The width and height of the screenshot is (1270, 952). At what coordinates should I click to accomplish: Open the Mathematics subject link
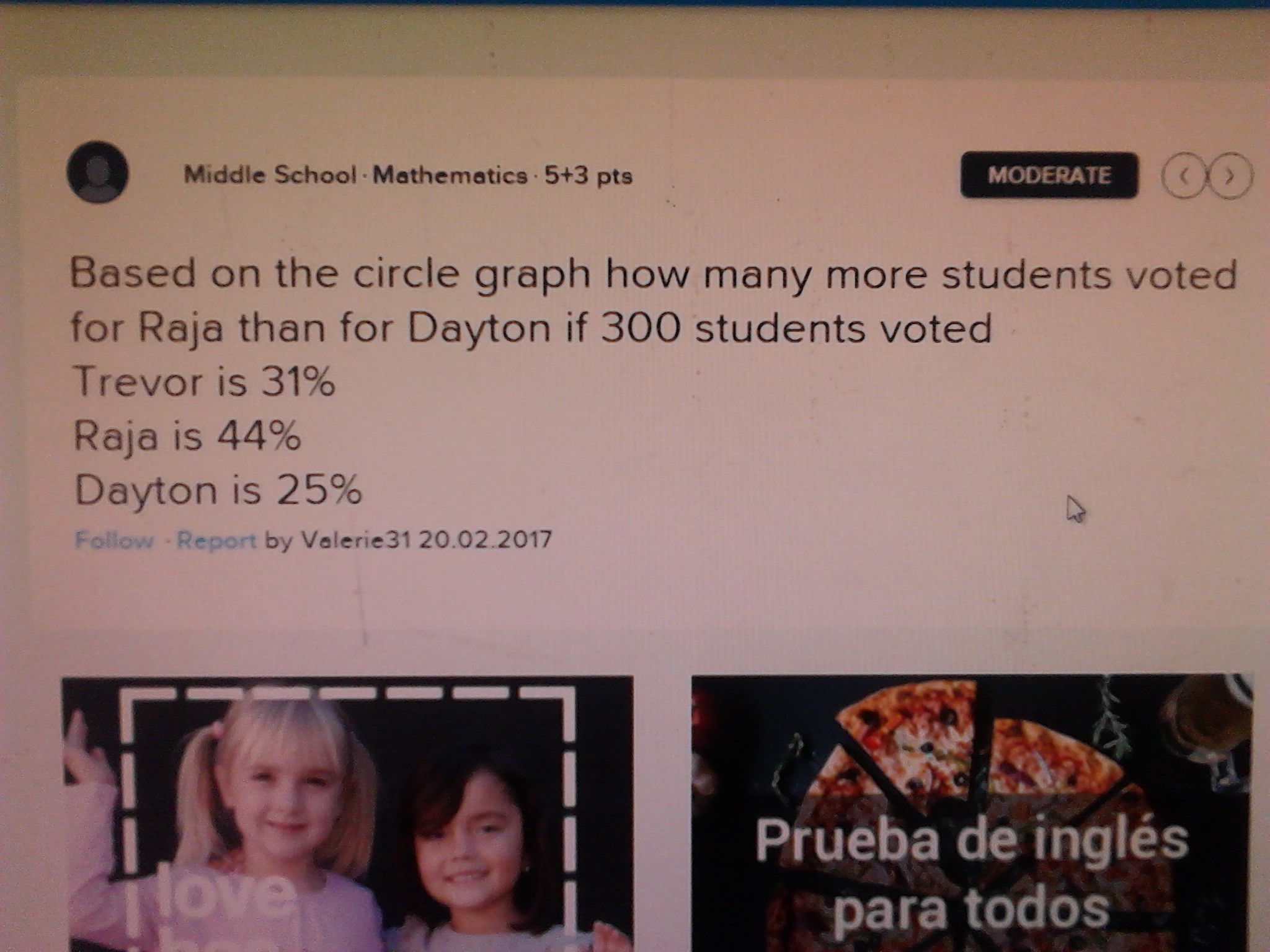(450, 175)
